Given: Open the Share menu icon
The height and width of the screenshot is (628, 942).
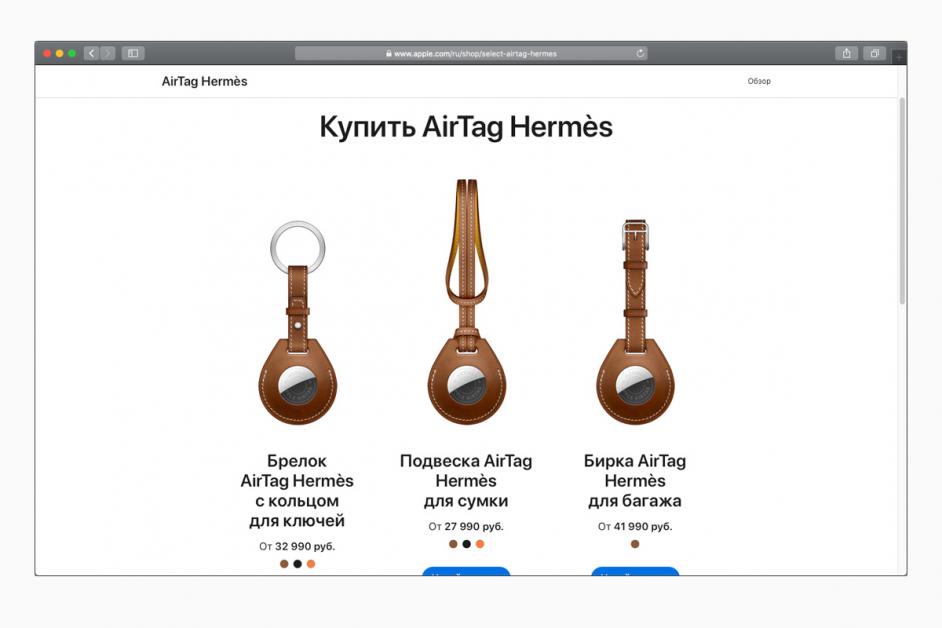Looking at the screenshot, I should 846,53.
